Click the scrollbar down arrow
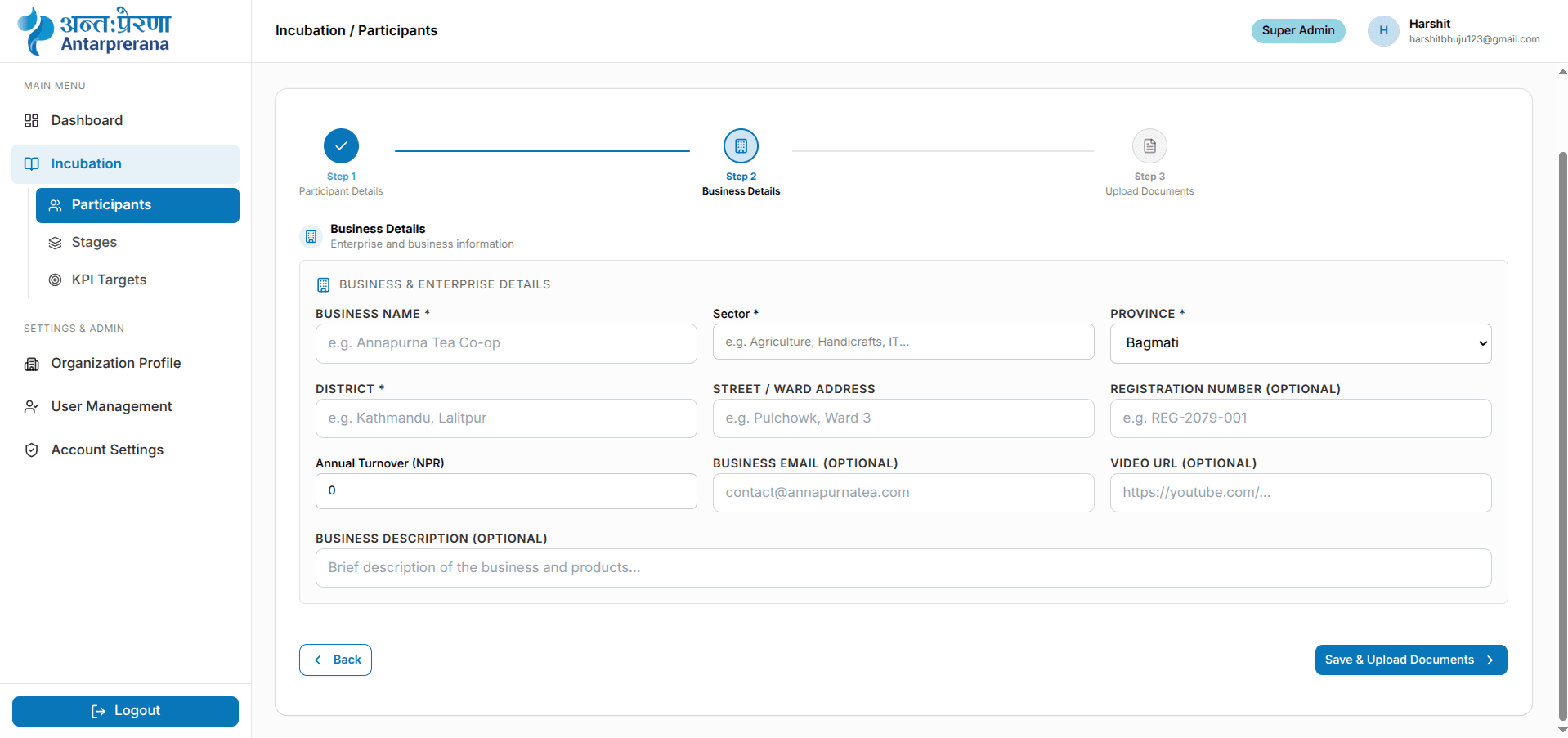This screenshot has width=1568, height=738. [x=1562, y=730]
